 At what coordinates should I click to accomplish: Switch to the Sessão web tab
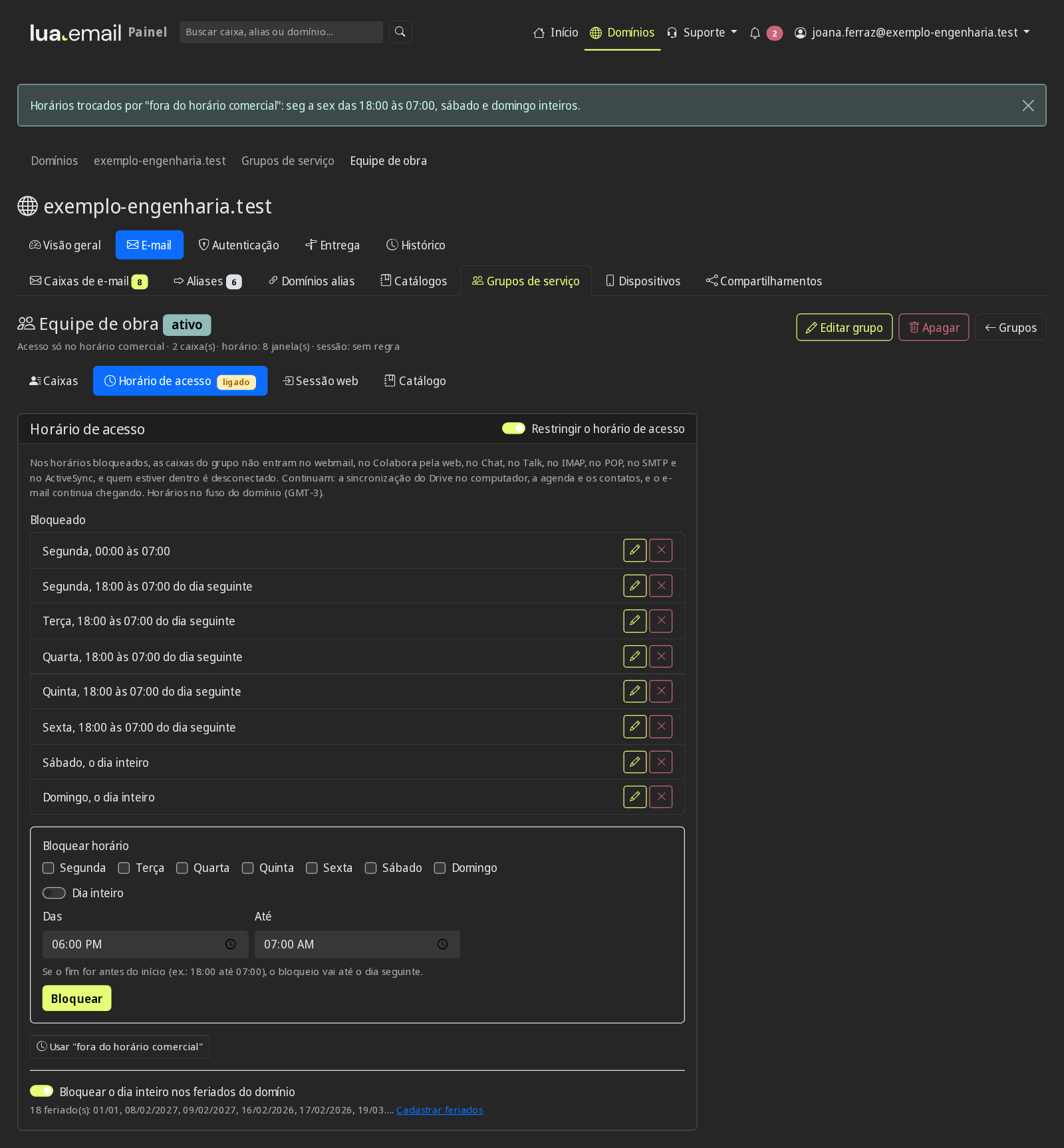[x=321, y=381]
